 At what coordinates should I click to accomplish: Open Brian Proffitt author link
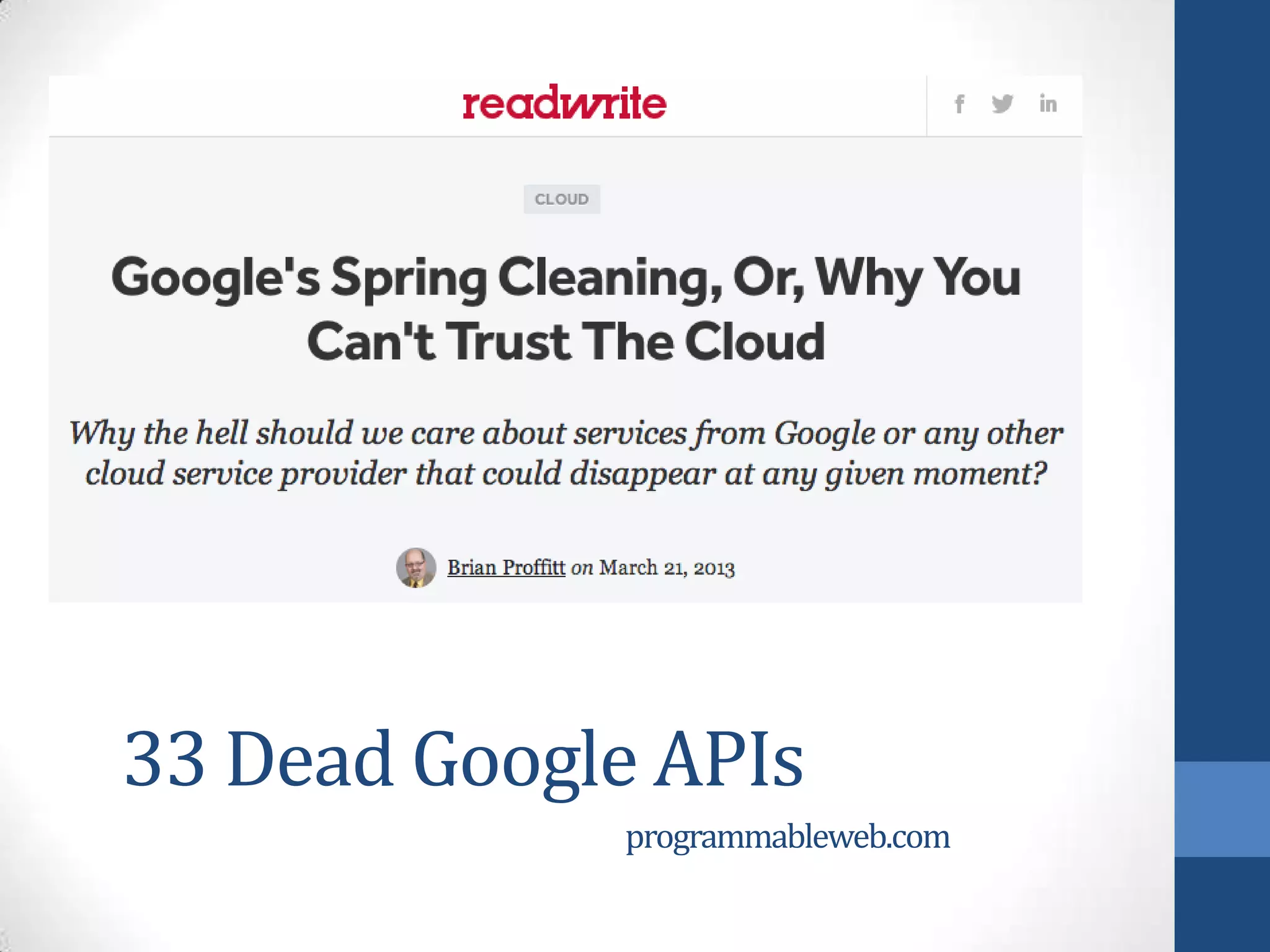(x=506, y=568)
